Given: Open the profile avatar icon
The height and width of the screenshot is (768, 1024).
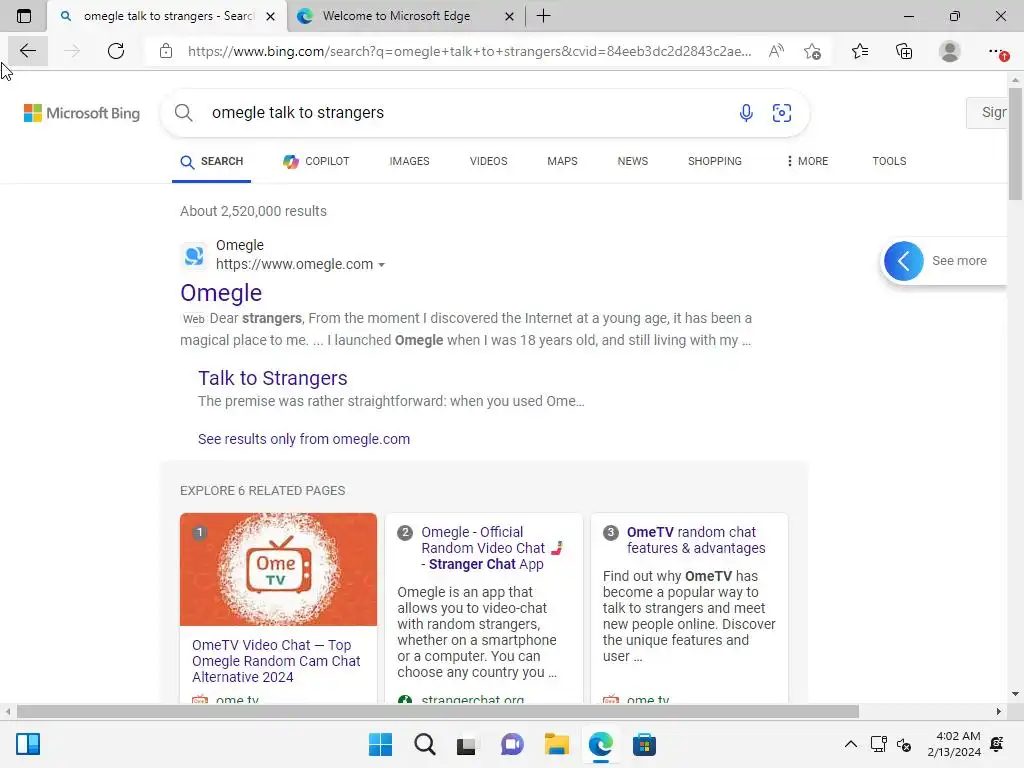Looking at the screenshot, I should pyautogui.click(x=950, y=51).
